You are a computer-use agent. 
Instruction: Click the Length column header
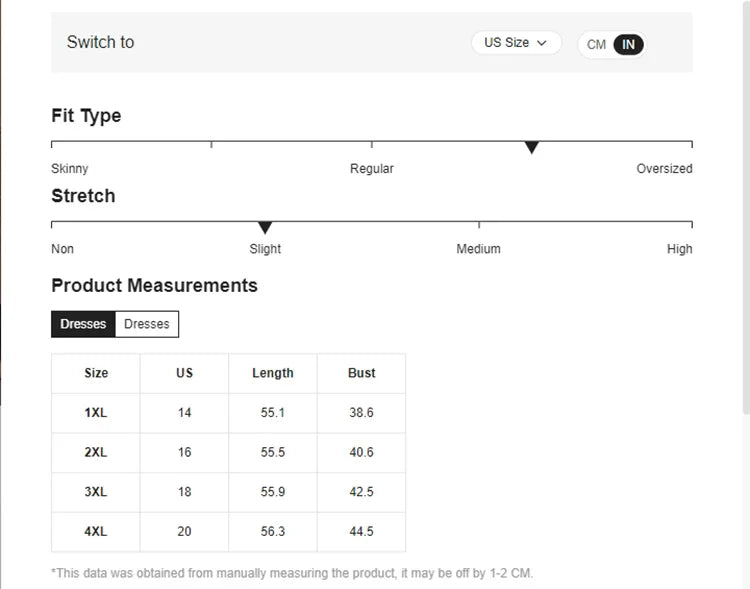coord(272,373)
